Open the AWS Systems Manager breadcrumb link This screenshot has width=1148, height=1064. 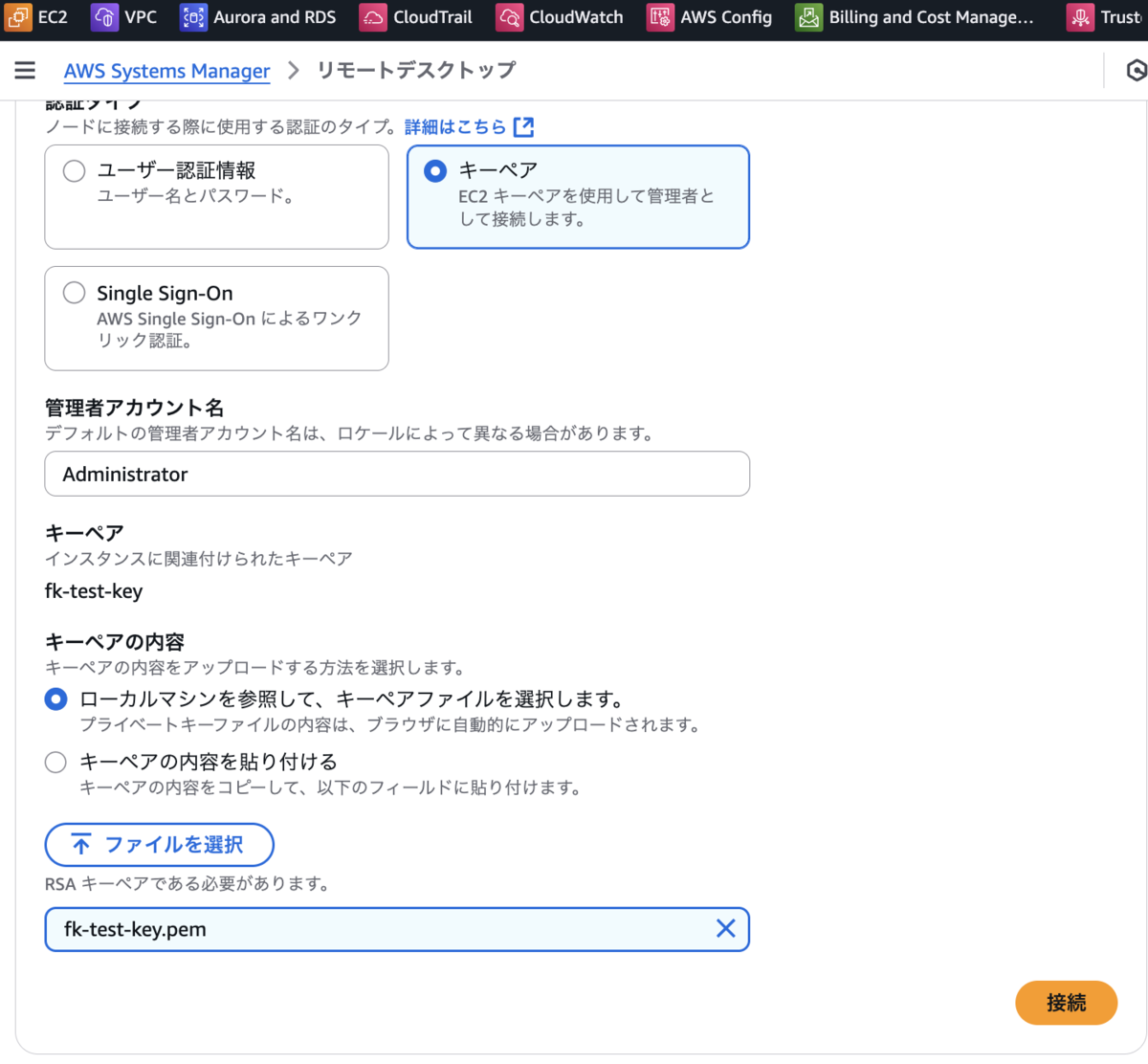[166, 71]
